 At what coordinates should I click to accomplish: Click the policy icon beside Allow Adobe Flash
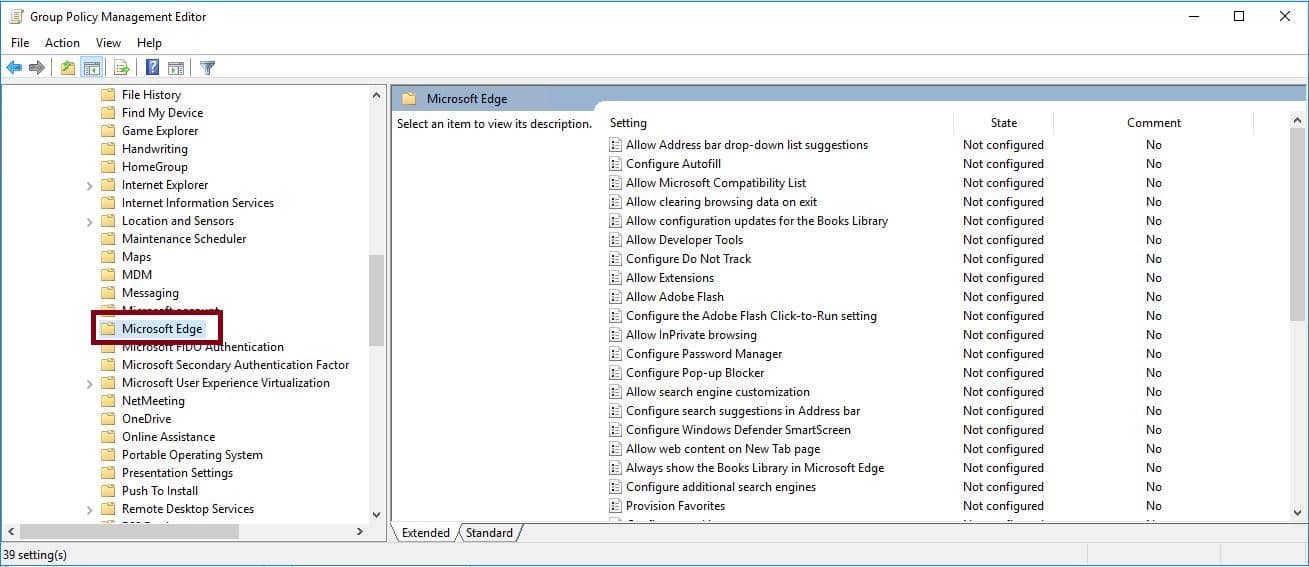click(x=616, y=297)
